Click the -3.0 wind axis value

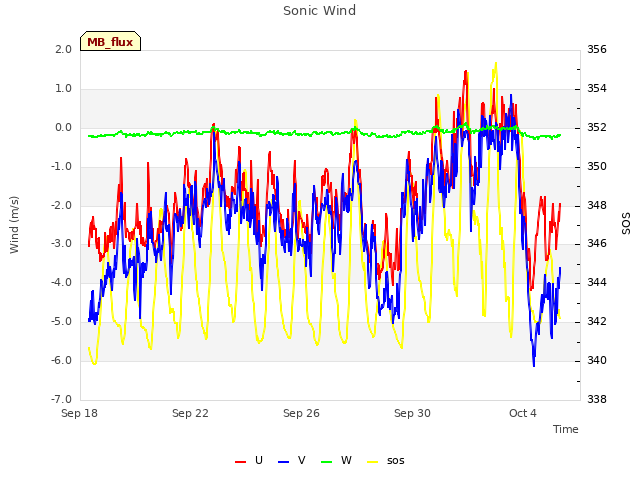61,244
